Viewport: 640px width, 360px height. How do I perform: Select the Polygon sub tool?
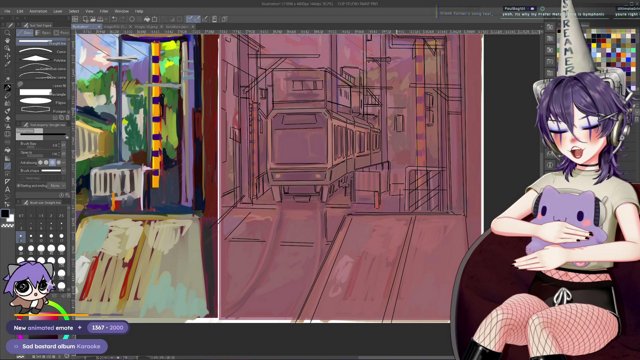pyautogui.click(x=42, y=109)
